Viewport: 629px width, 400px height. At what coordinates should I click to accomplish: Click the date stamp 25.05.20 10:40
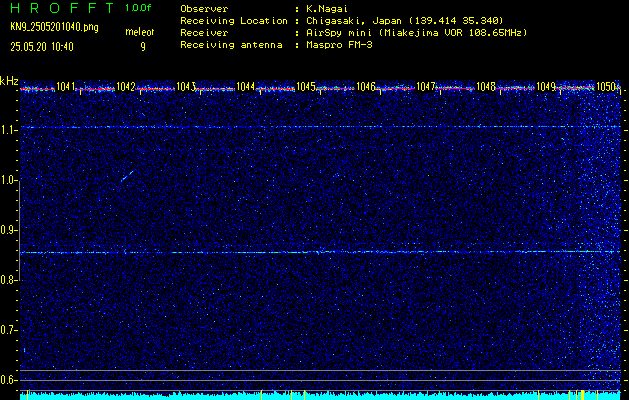(42, 47)
